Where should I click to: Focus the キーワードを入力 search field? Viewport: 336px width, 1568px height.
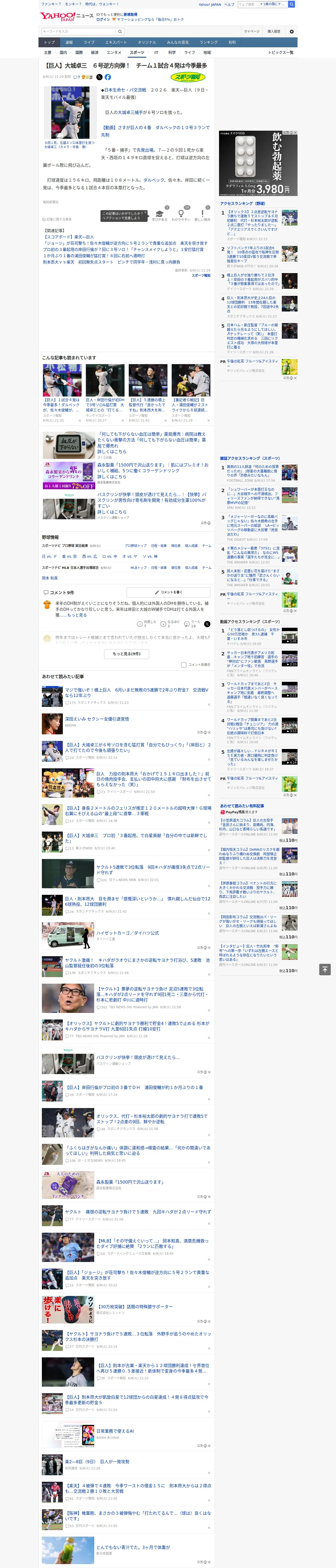point(79,32)
